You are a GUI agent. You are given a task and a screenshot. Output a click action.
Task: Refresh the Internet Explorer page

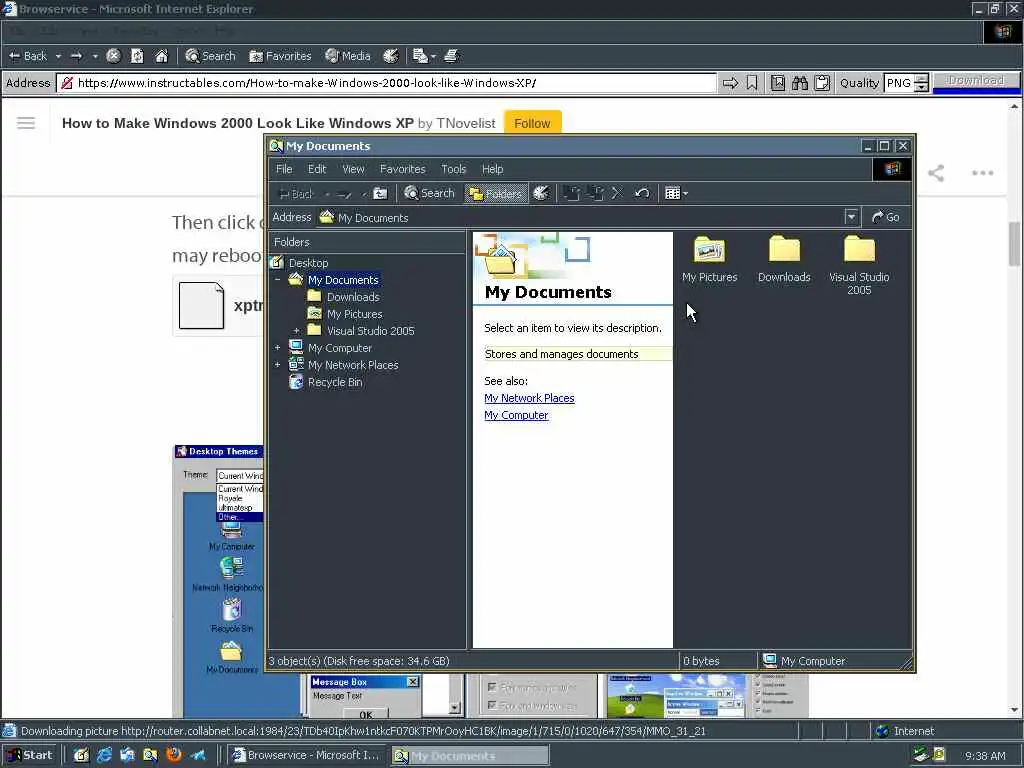pos(137,56)
